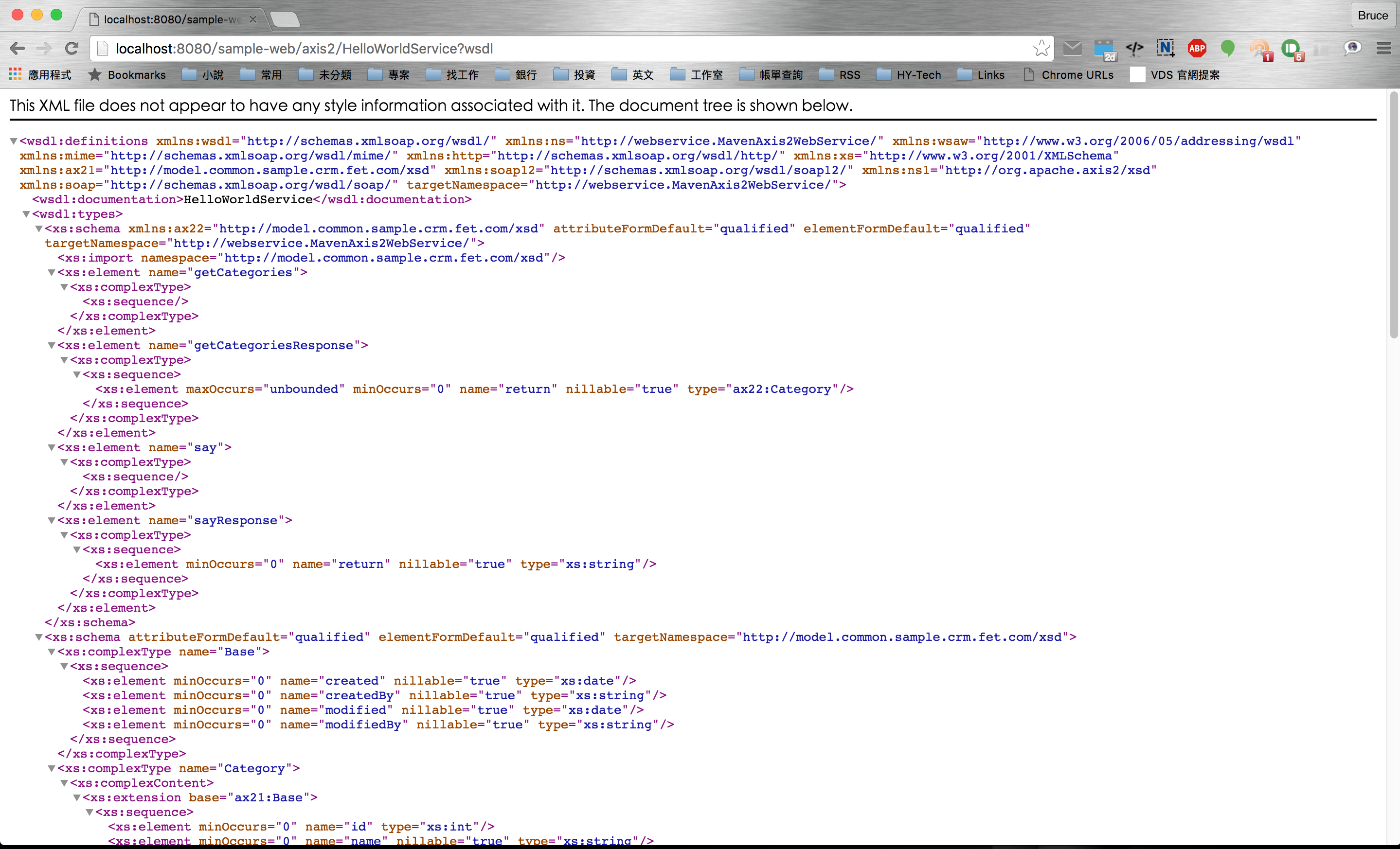Click the element line named modifiedBy
Screen dimensions: 1400x849
(x=378, y=725)
